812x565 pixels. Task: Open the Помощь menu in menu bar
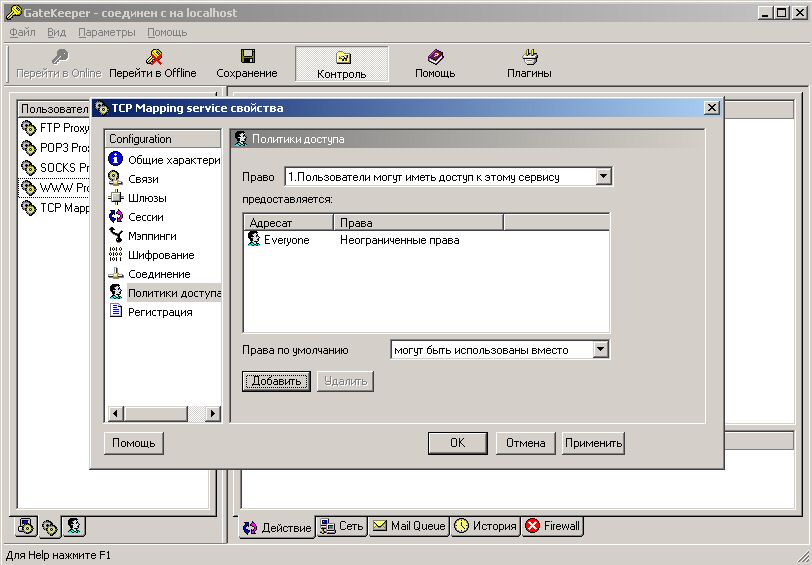pos(167,32)
